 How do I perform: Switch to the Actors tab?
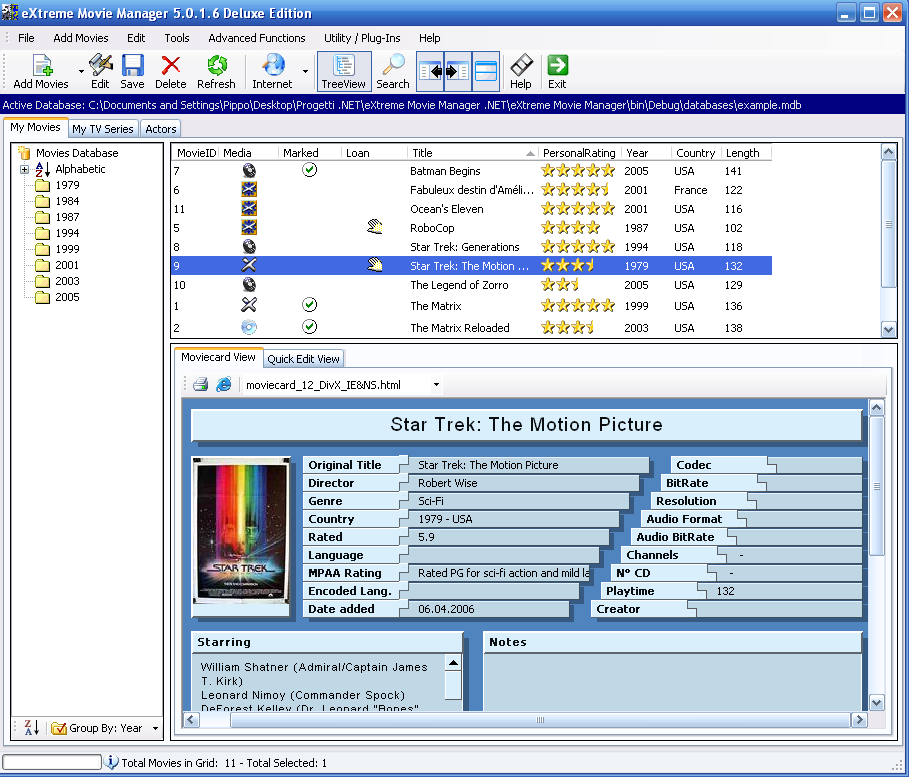pyautogui.click(x=161, y=129)
